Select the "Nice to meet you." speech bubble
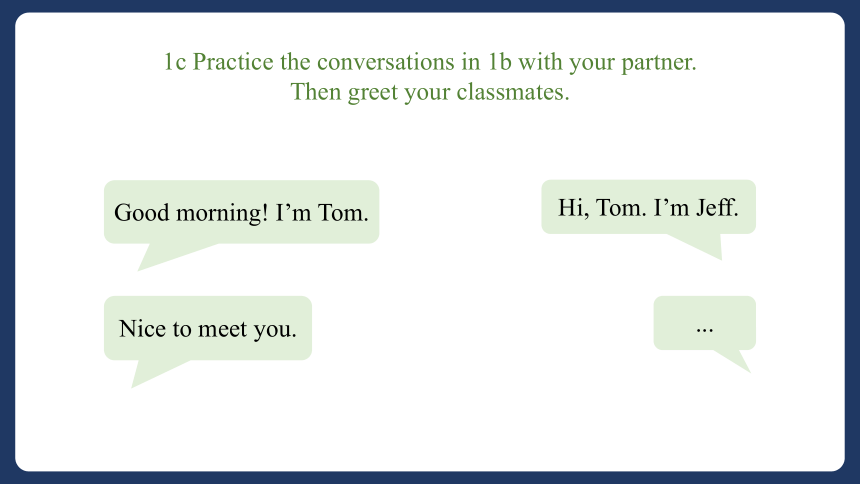 pyautogui.click(x=208, y=328)
